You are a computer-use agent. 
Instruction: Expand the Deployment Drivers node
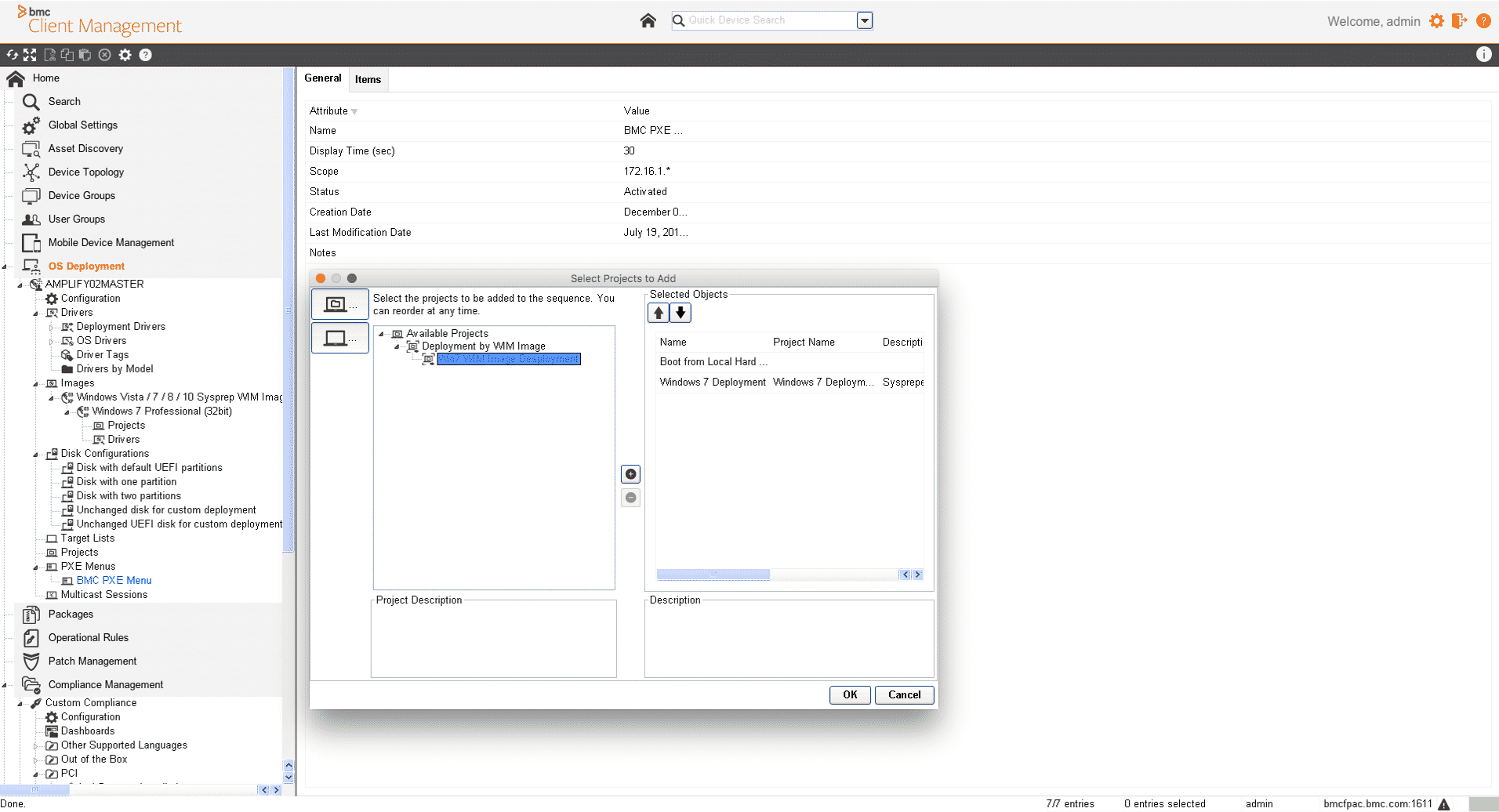[51, 327]
